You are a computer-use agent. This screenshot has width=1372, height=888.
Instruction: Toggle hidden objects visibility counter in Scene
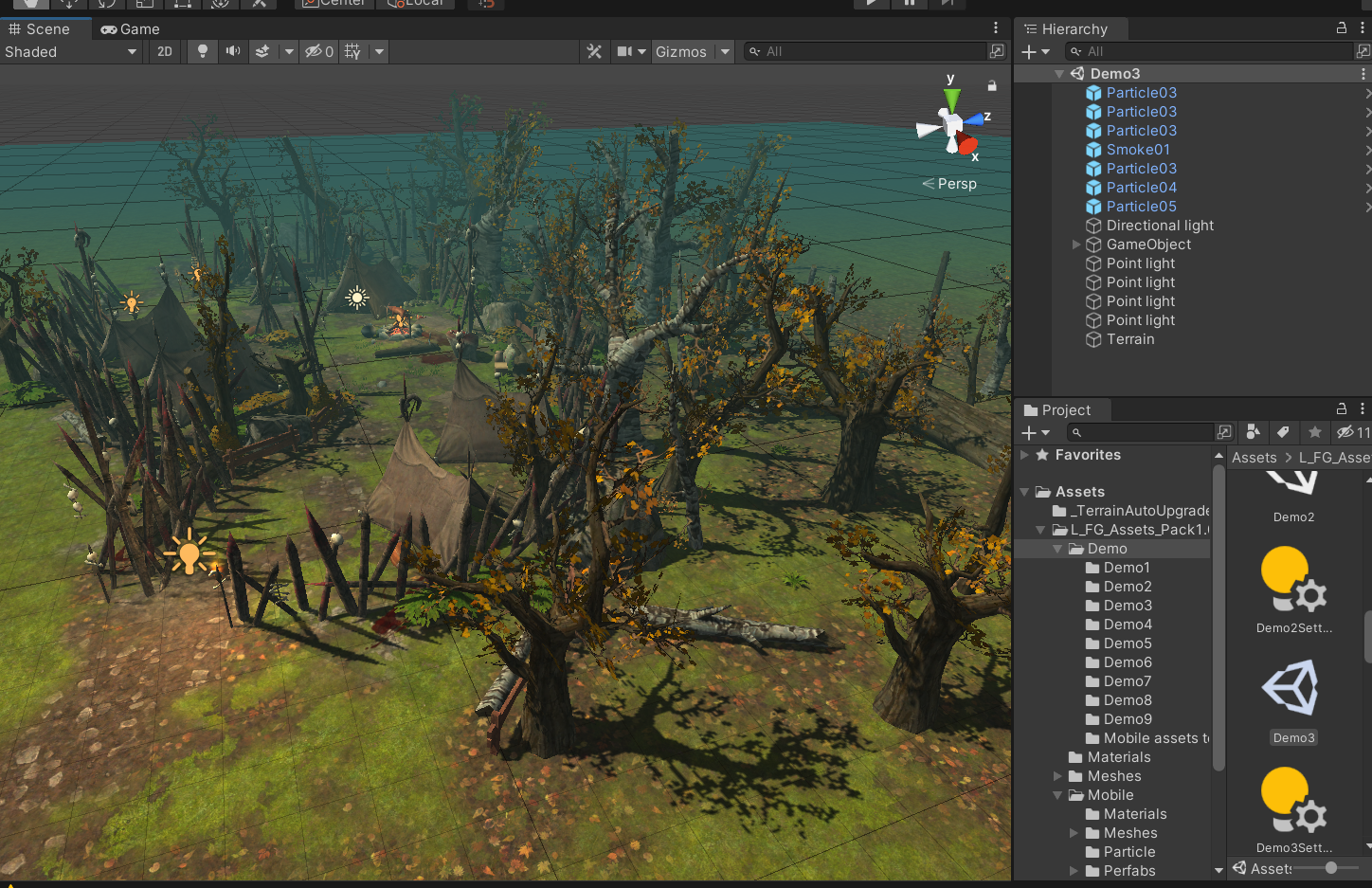click(318, 51)
